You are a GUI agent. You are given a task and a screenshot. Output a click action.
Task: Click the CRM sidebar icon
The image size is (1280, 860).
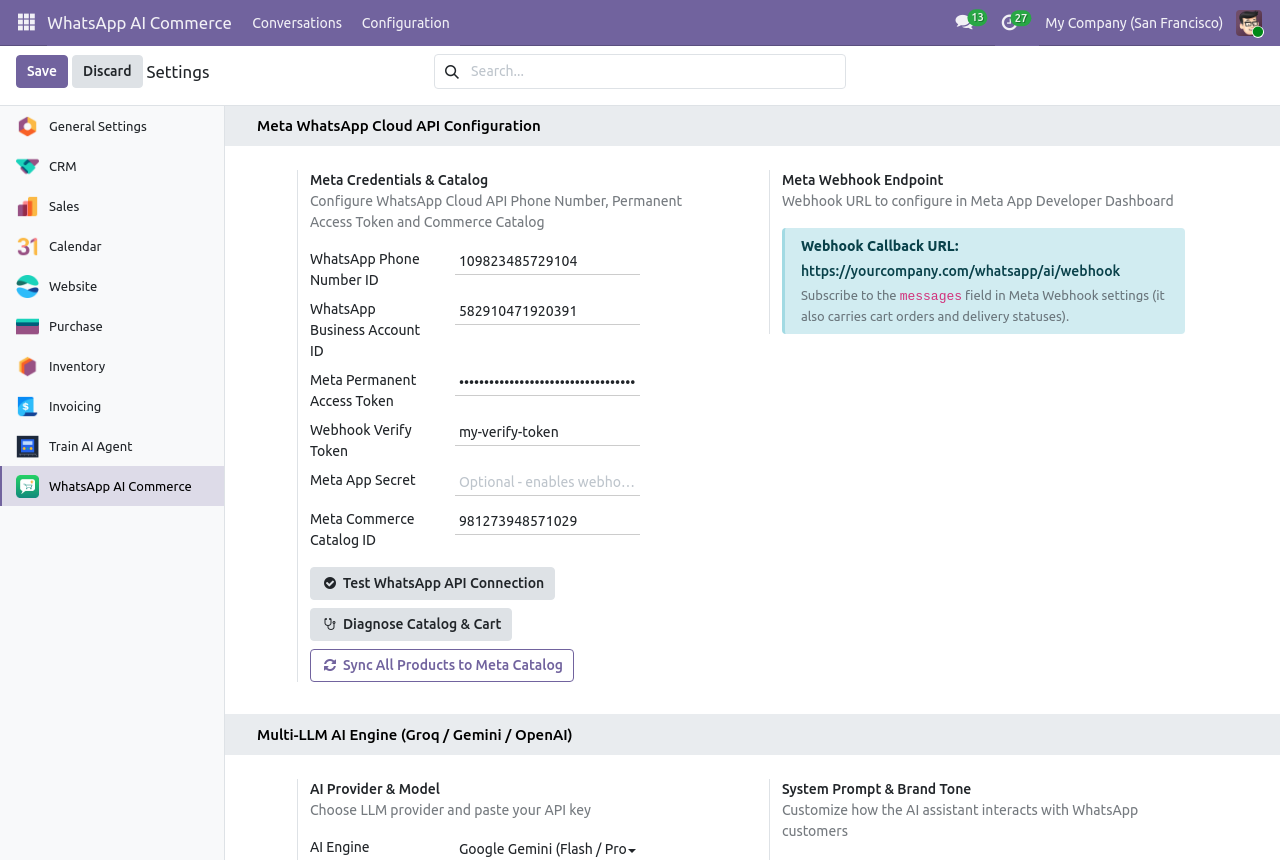point(28,166)
